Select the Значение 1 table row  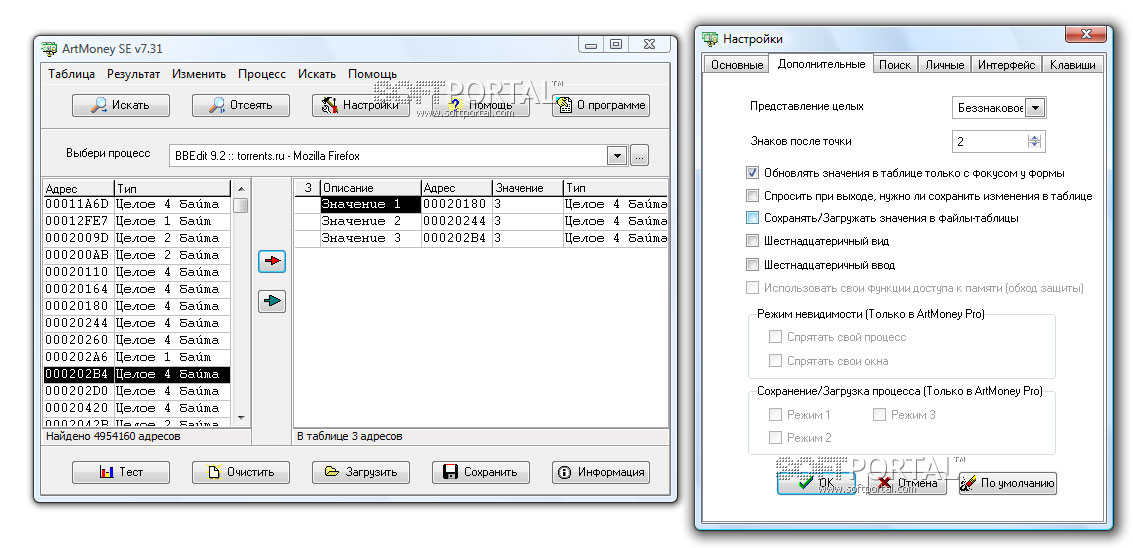pos(481,204)
